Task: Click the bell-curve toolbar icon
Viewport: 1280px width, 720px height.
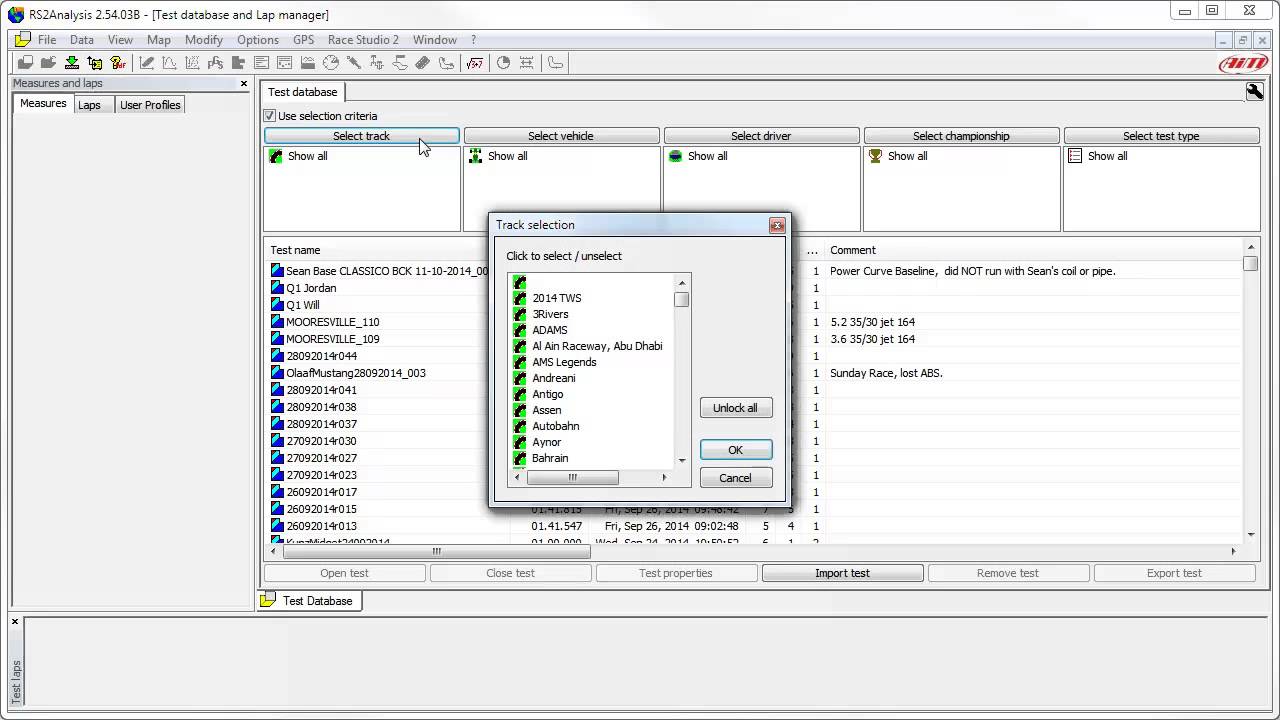Action: pyautogui.click(x=169, y=62)
